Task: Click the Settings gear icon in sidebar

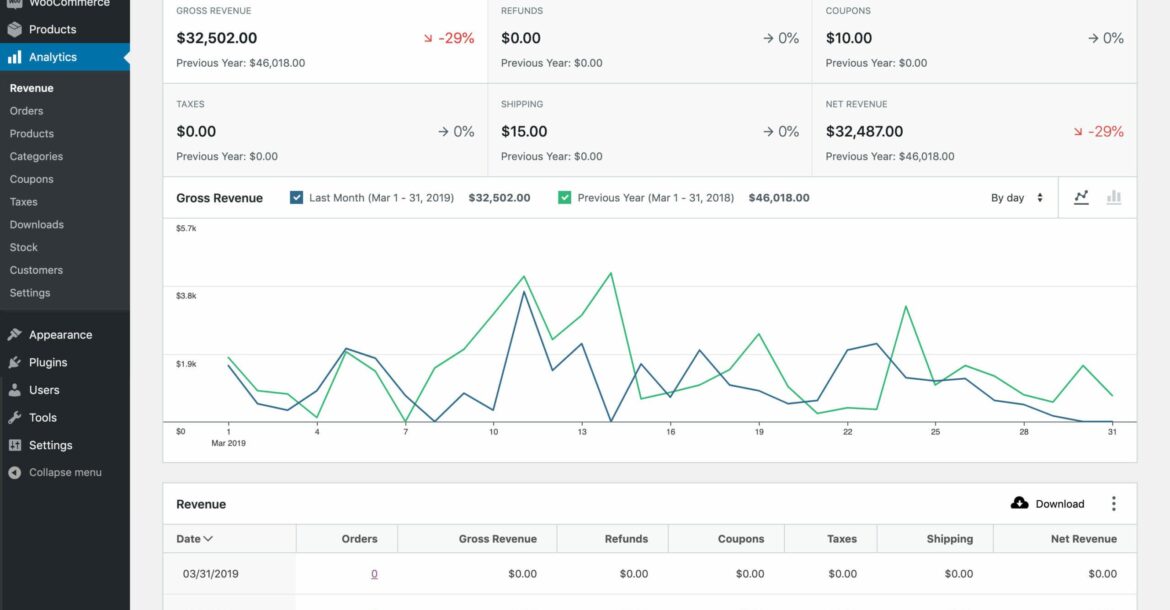Action: (14, 444)
